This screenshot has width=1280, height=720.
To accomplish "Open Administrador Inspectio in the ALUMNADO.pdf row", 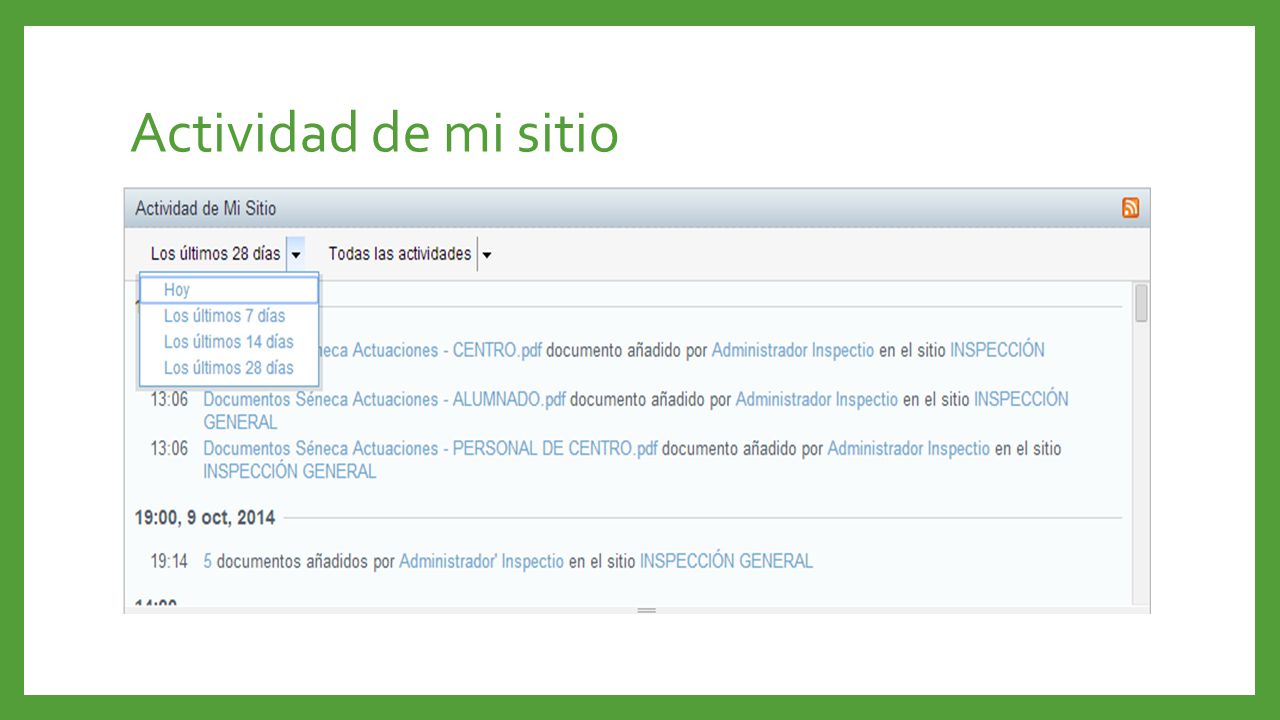I will click(817, 399).
